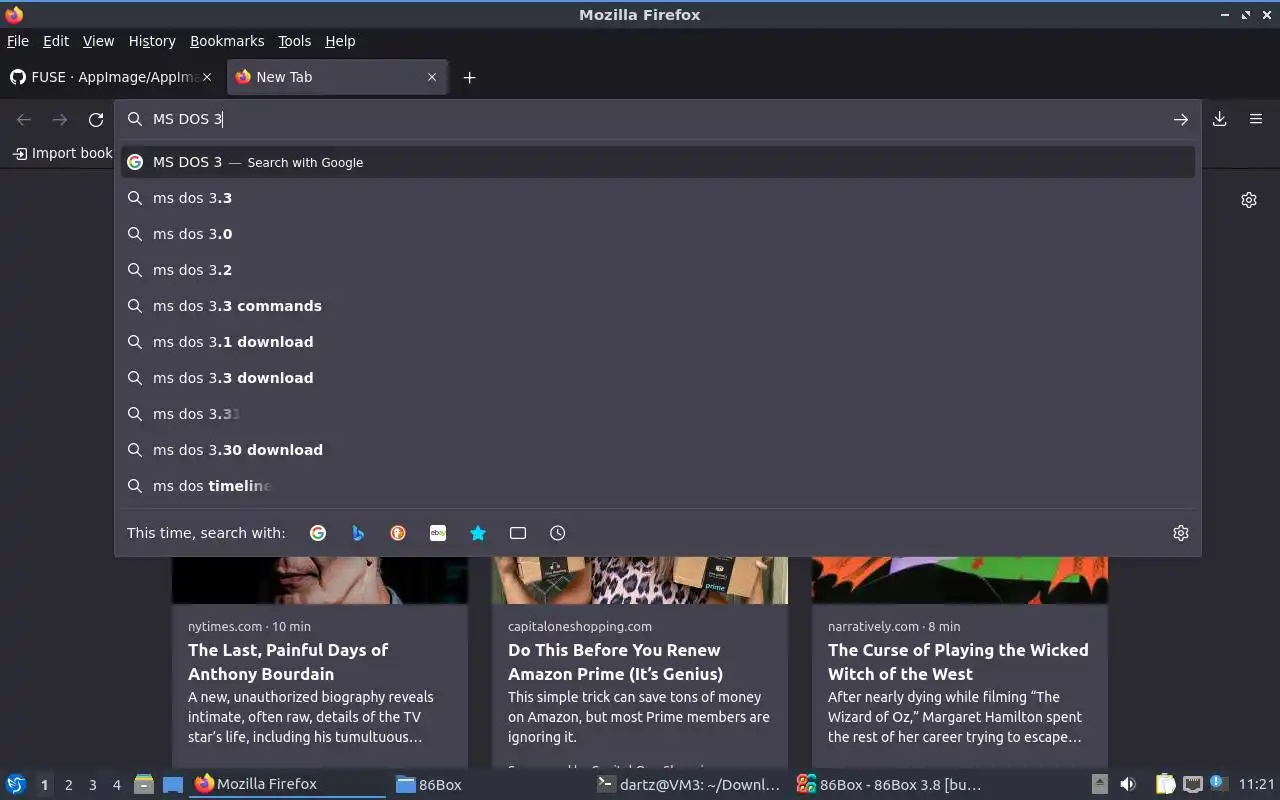The image size is (1280, 800).
Task: Click the Back navigation arrow
Action: pos(24,119)
